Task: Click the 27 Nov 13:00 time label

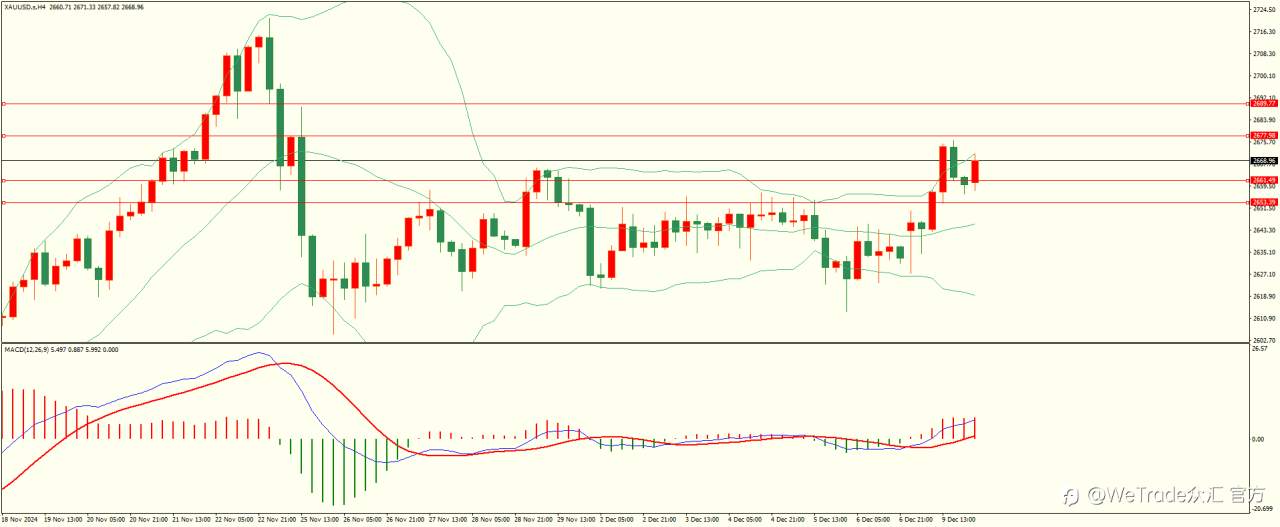Action: click(x=449, y=520)
